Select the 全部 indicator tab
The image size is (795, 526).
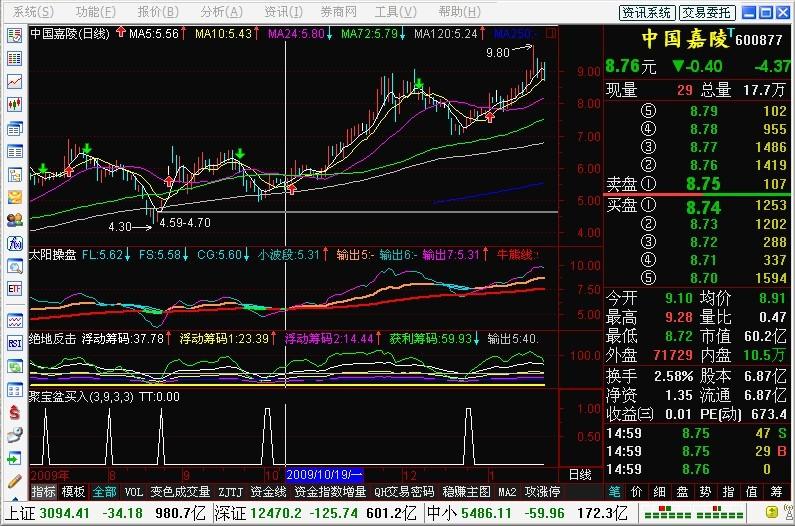pyautogui.click(x=104, y=492)
